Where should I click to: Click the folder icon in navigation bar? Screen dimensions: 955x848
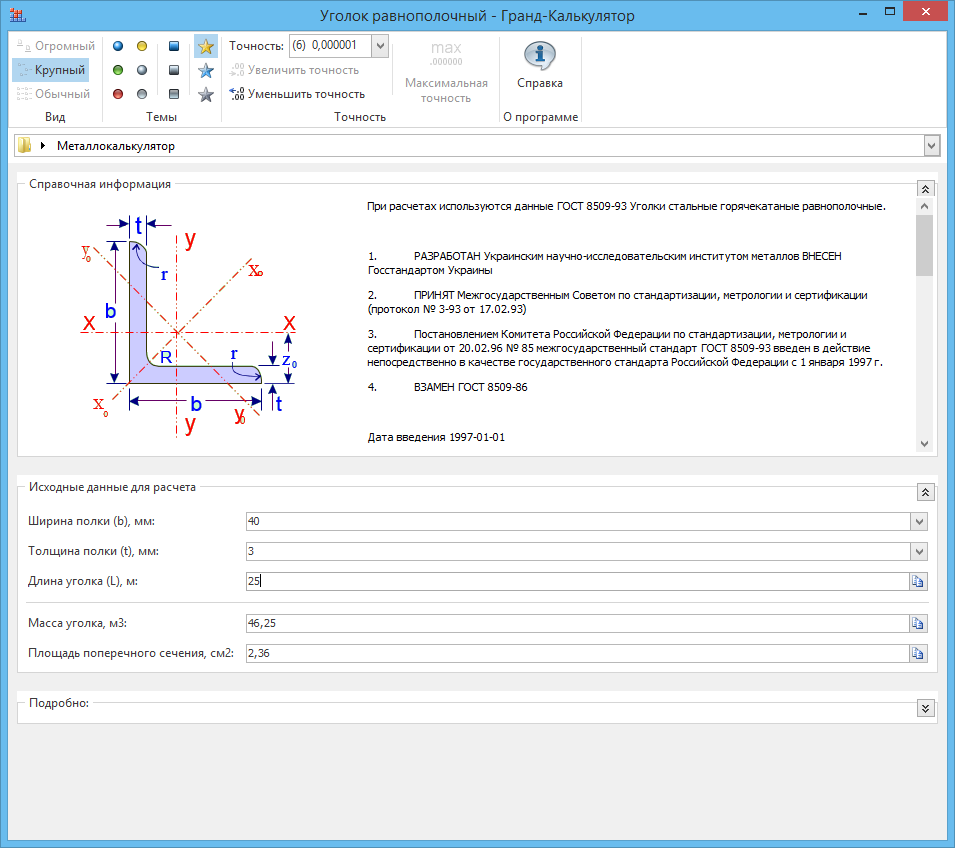(x=24, y=146)
